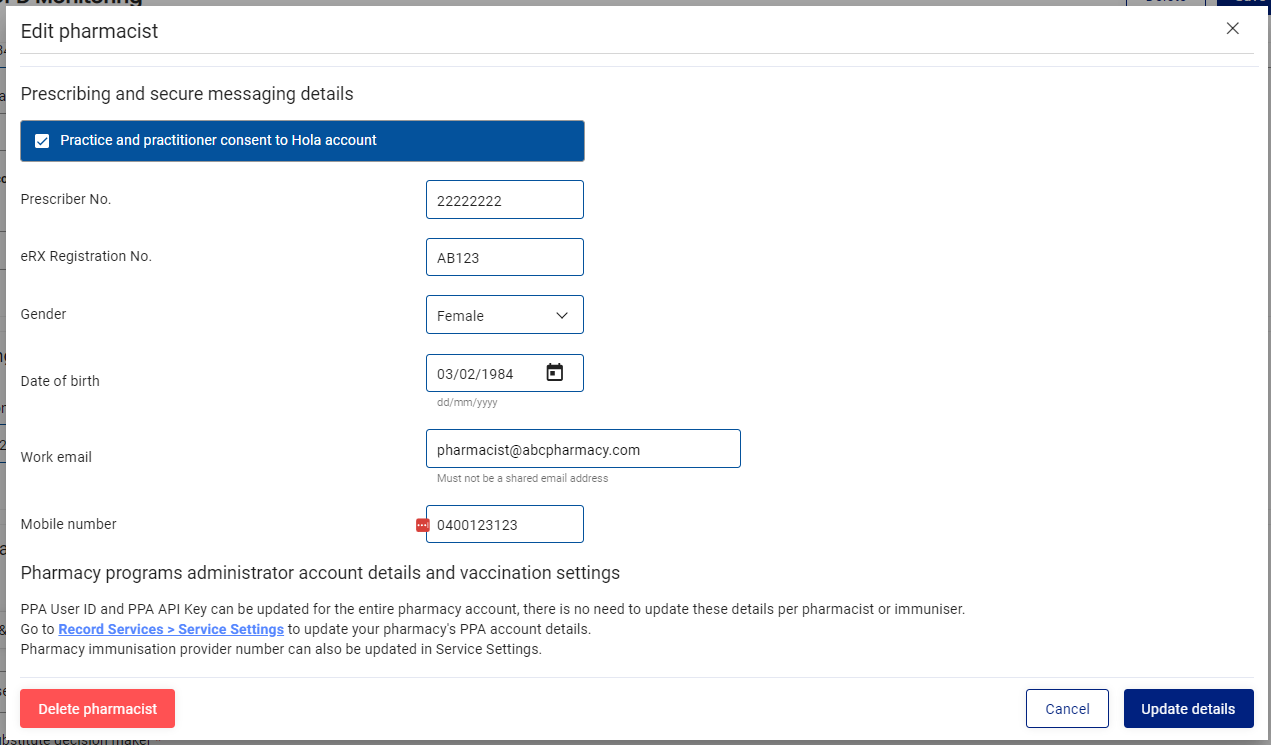Click the 'Prescribing and secure messaging details' heading
This screenshot has width=1271, height=745.
187,94
